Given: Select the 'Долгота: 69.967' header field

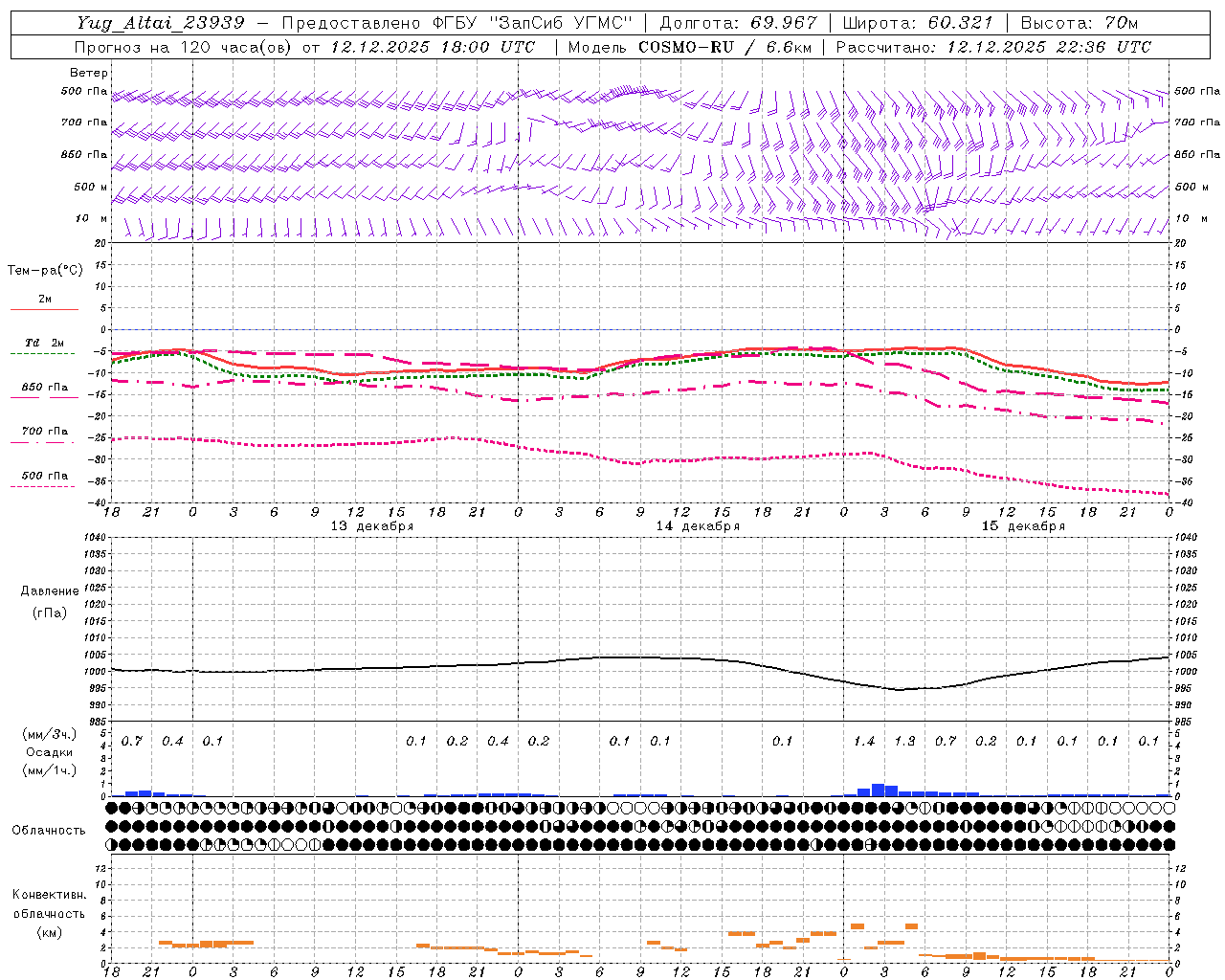Looking at the screenshot, I should point(739,23).
